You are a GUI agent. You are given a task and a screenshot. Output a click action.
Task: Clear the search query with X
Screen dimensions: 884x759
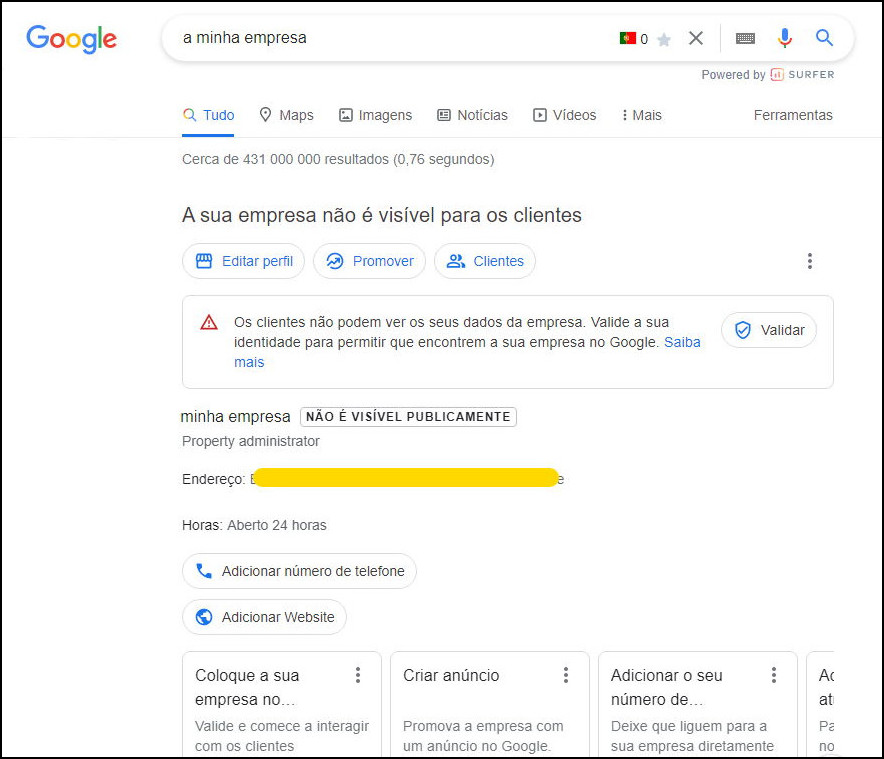pyautogui.click(x=696, y=38)
